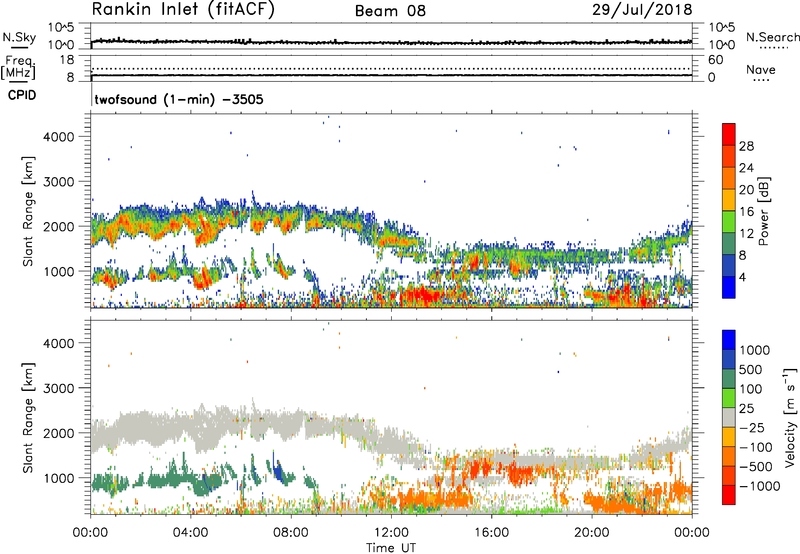
Task: Click the '1000' range tick on velocity panel
Action: click(59, 478)
